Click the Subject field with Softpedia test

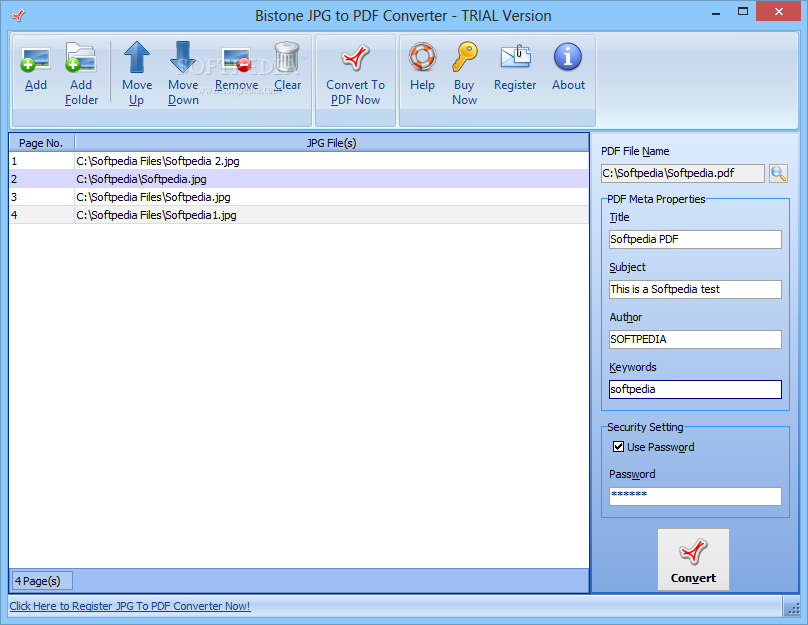tap(695, 290)
